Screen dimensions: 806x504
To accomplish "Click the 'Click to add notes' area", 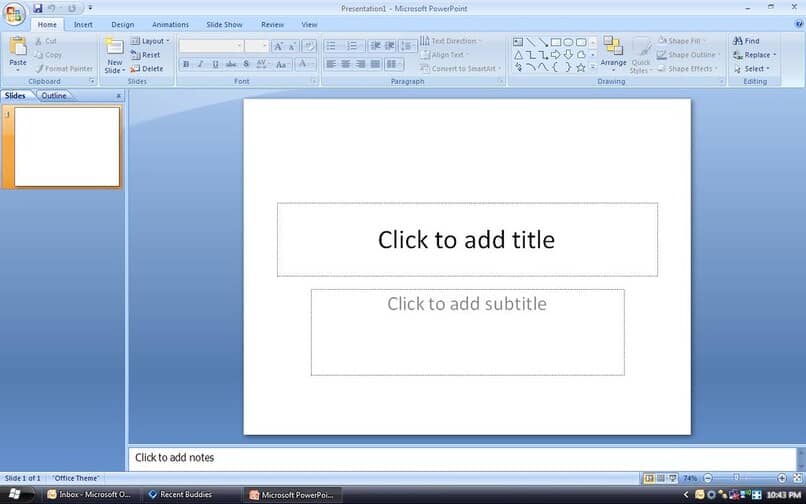I will pos(462,458).
